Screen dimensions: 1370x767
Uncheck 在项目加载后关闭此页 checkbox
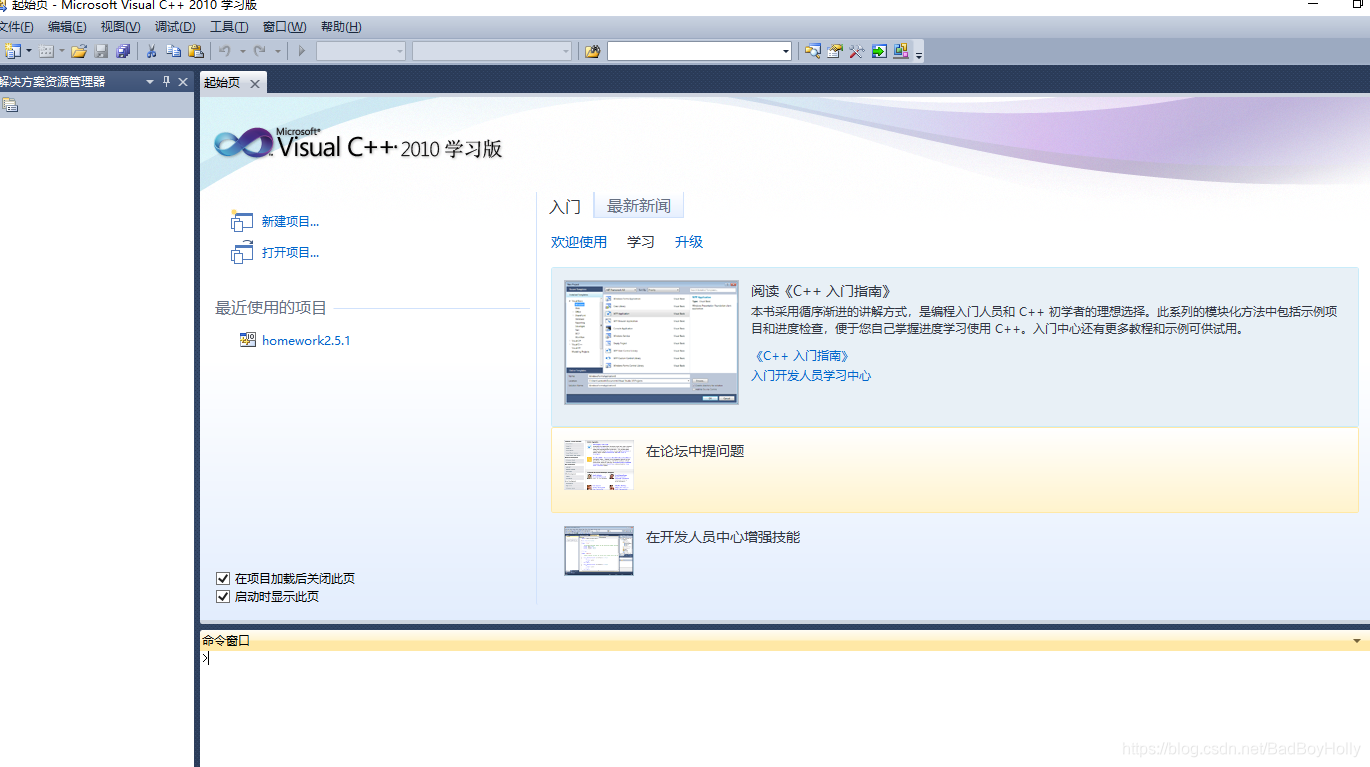223,578
